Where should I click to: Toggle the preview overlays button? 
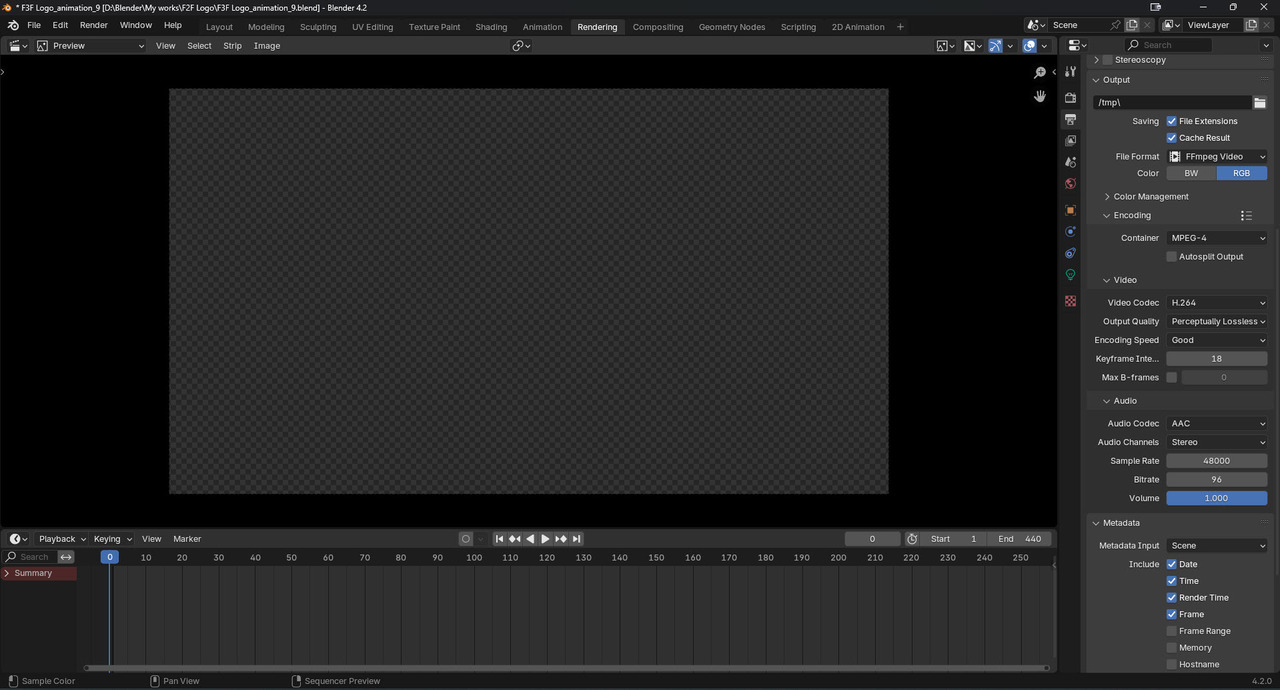[x=1029, y=46]
